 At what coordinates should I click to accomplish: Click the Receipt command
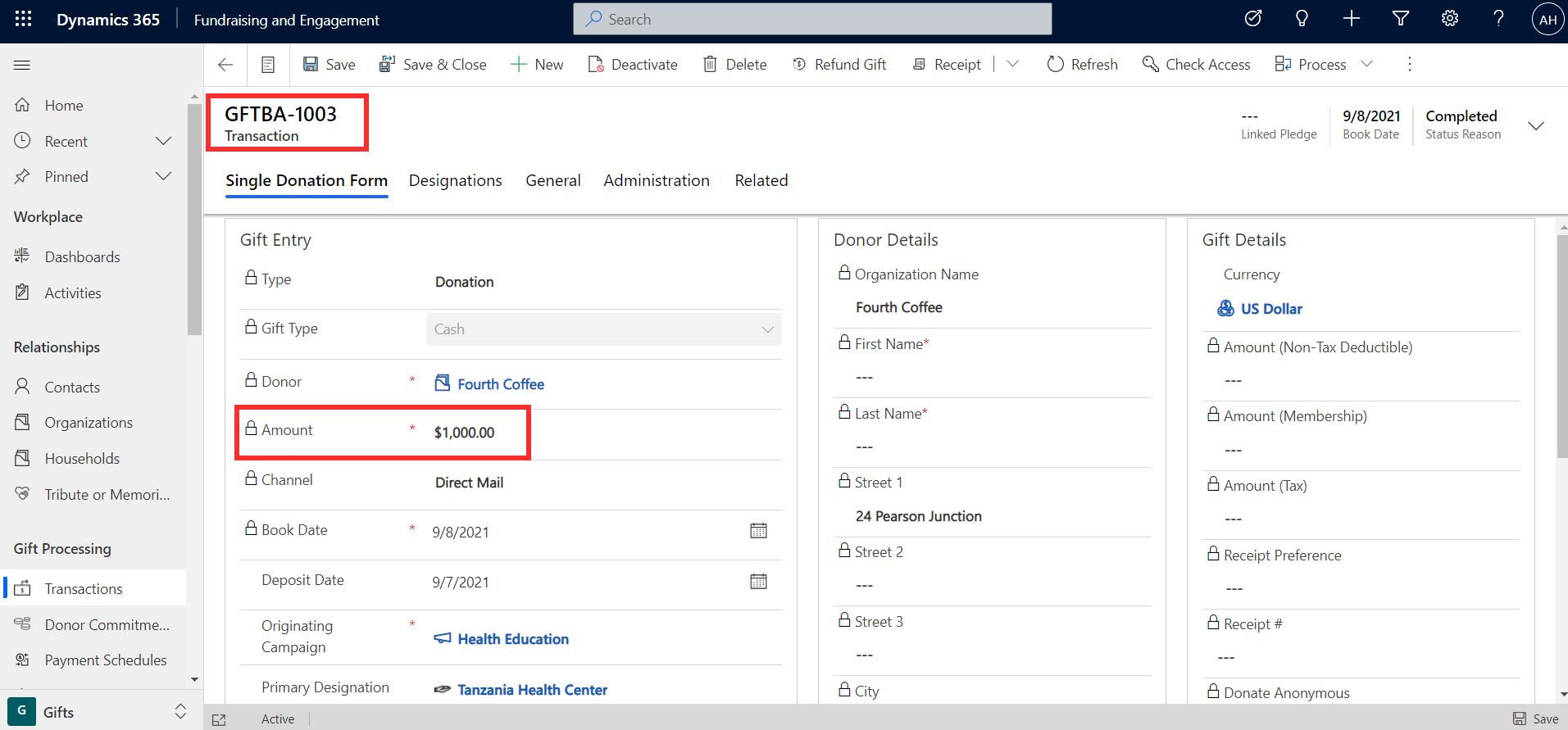(947, 65)
